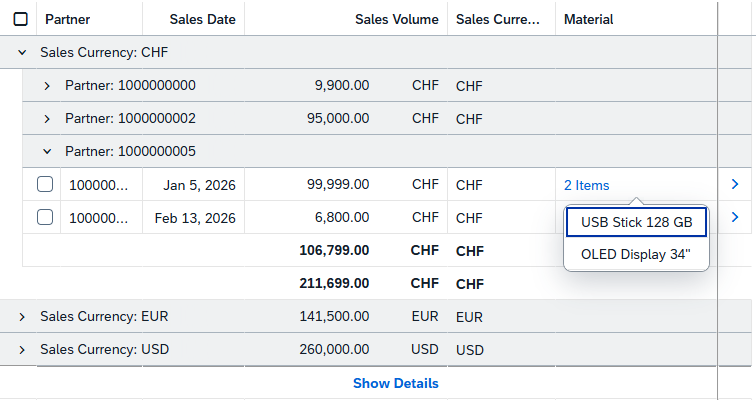Viewport: 756px width, 400px height.
Task: Check the Feb 13, 2026 row checkbox
Action: click(45, 217)
